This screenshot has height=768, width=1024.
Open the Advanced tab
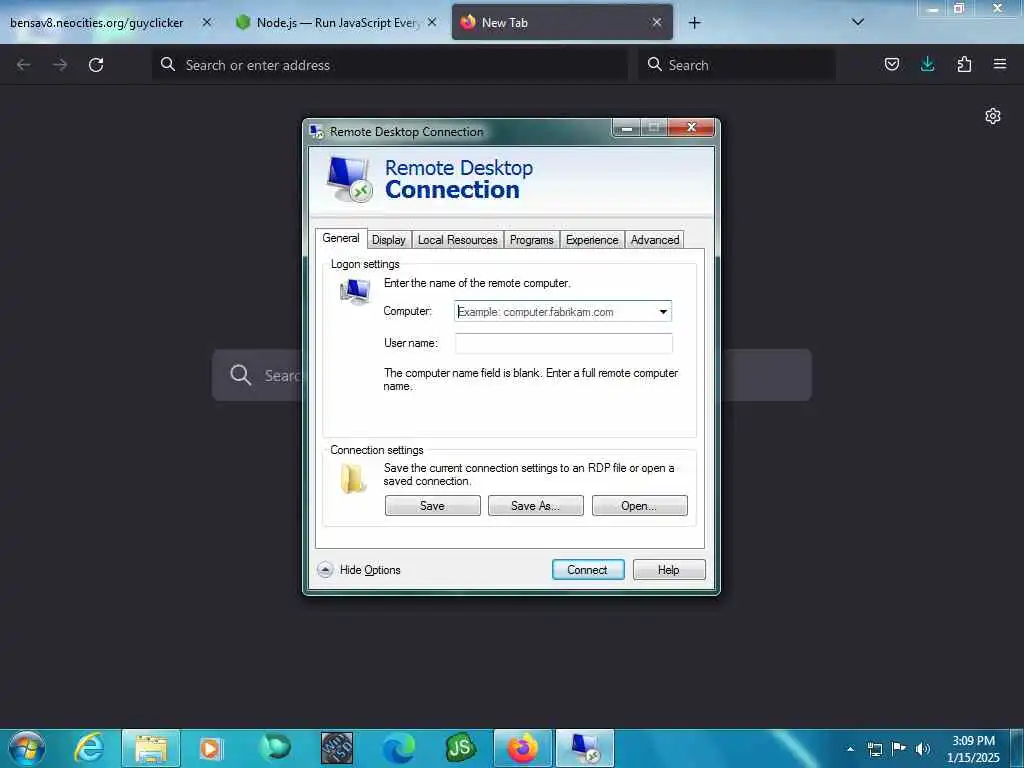click(x=655, y=240)
